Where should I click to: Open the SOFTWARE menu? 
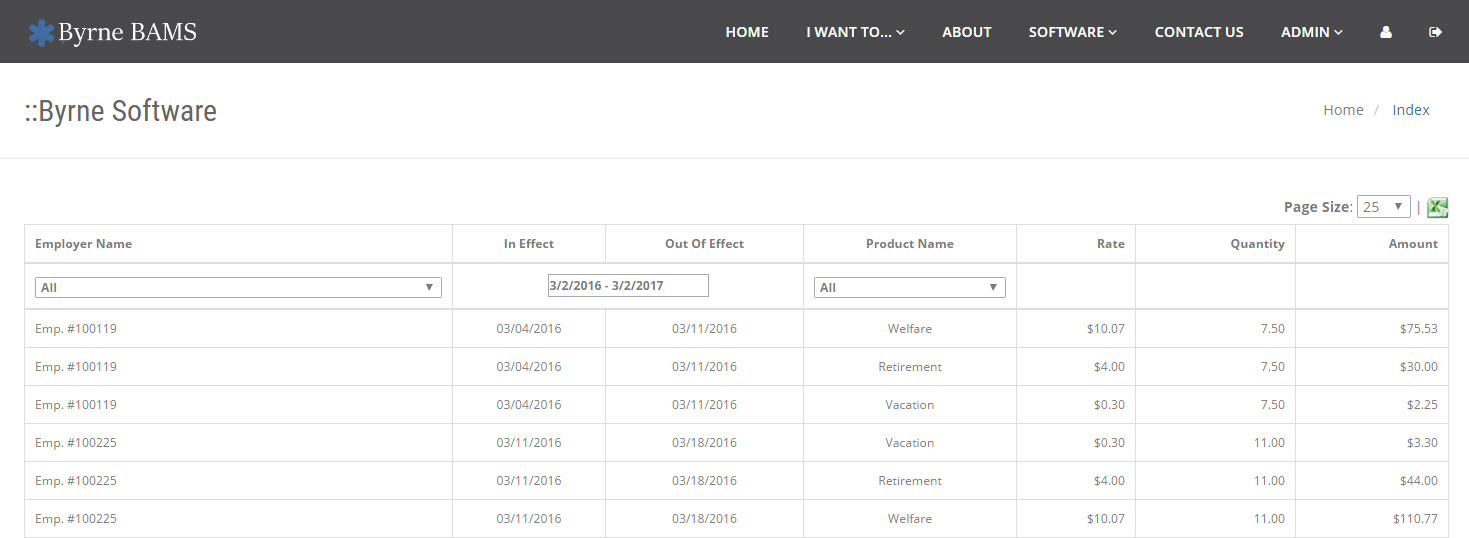1072,32
